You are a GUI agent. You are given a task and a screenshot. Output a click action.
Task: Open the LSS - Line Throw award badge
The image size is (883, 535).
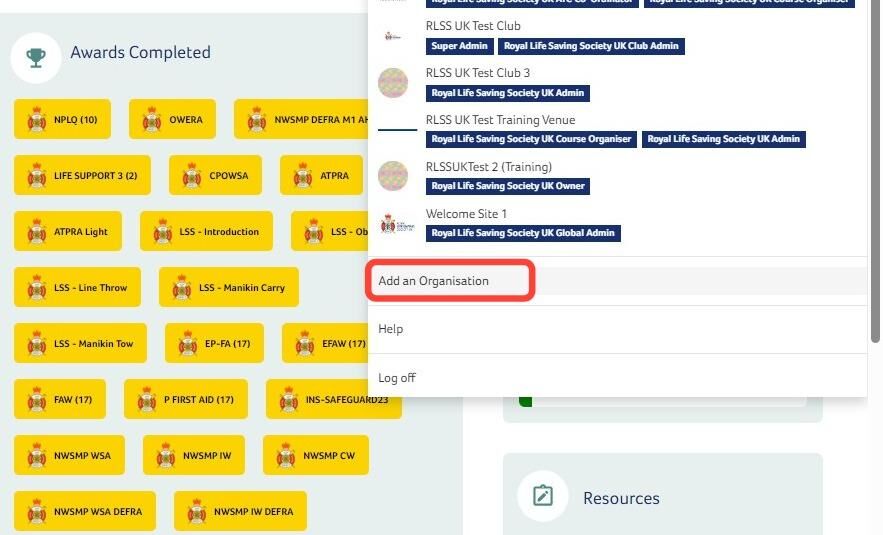(x=77, y=287)
